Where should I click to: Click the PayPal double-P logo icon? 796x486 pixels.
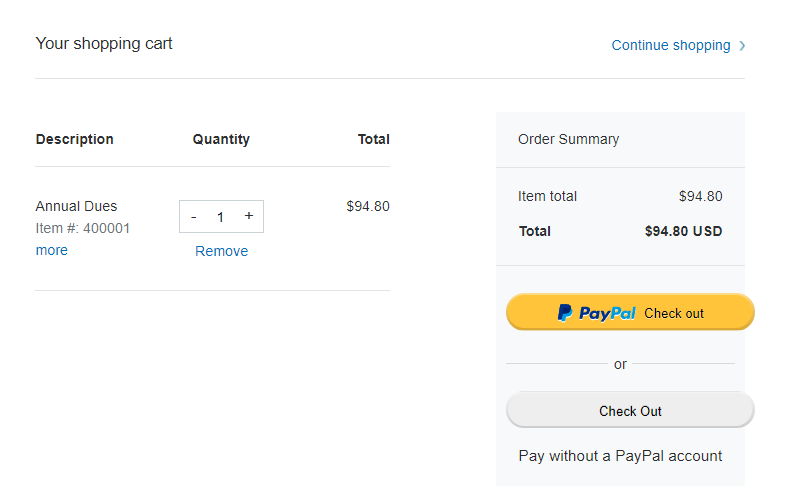(x=565, y=313)
